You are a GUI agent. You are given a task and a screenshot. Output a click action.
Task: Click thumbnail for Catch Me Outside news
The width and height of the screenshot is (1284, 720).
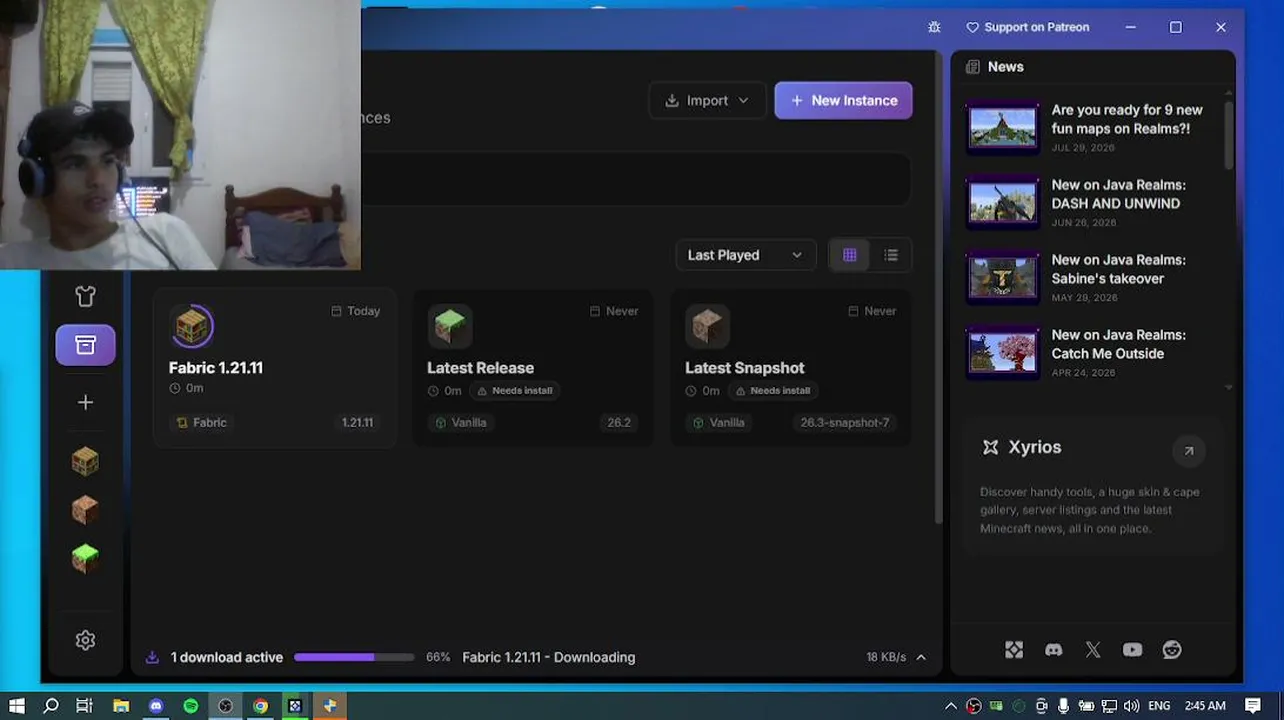pyautogui.click(x=1003, y=352)
